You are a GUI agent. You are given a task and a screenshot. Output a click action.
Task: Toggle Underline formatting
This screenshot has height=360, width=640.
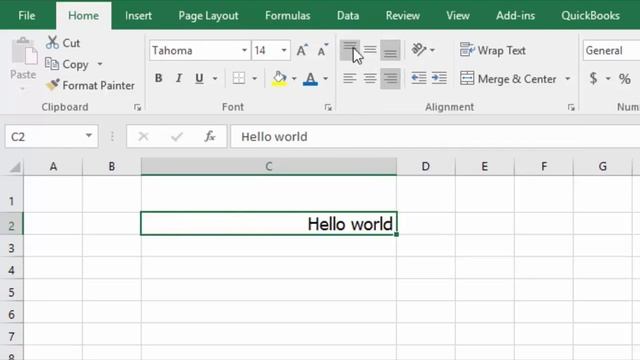point(199,78)
